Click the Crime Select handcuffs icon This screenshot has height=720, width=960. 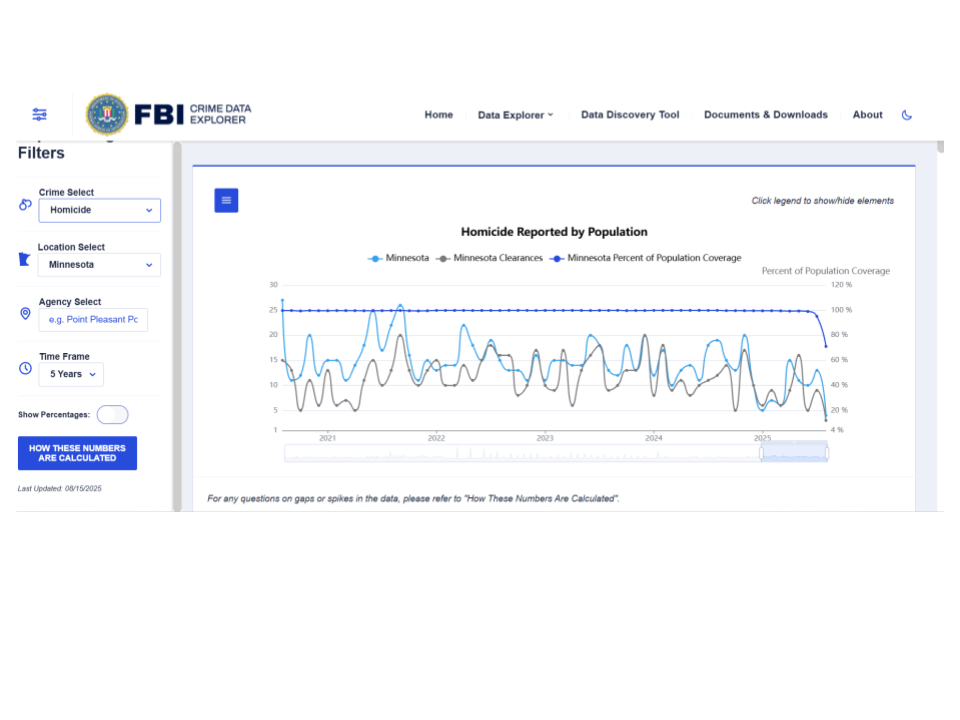pos(25,205)
